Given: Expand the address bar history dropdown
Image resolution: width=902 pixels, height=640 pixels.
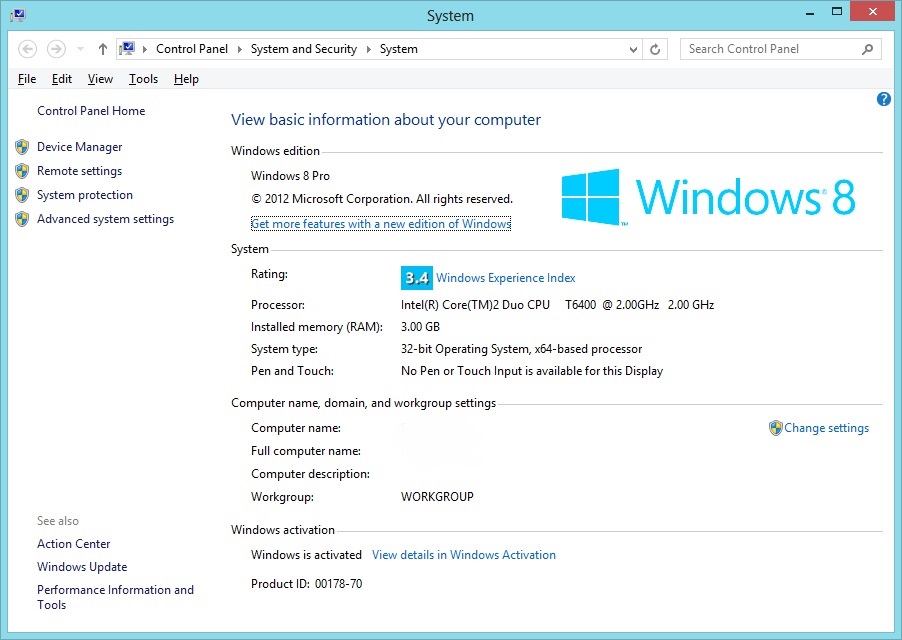Looking at the screenshot, I should click(x=634, y=48).
